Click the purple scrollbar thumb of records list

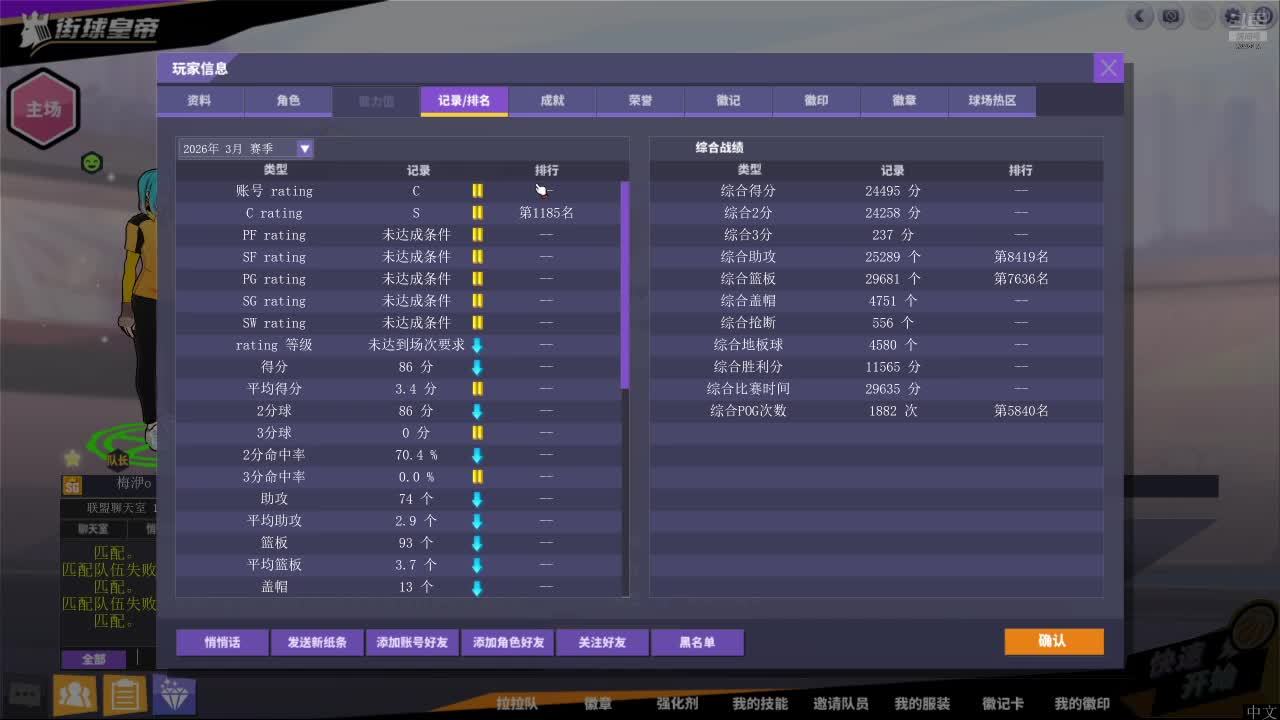[x=625, y=285]
